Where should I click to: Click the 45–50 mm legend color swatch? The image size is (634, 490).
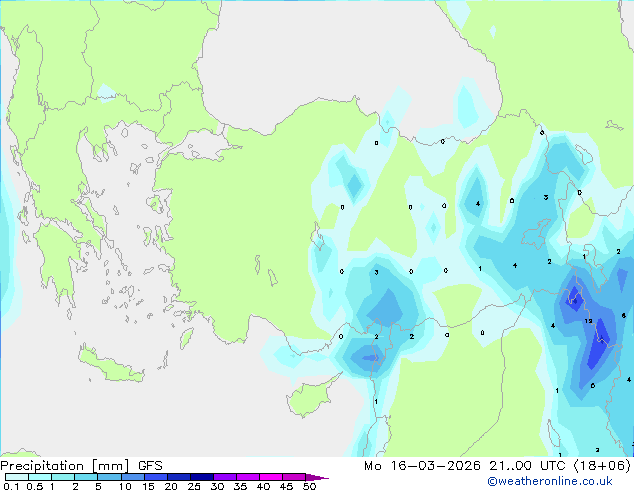294,477
